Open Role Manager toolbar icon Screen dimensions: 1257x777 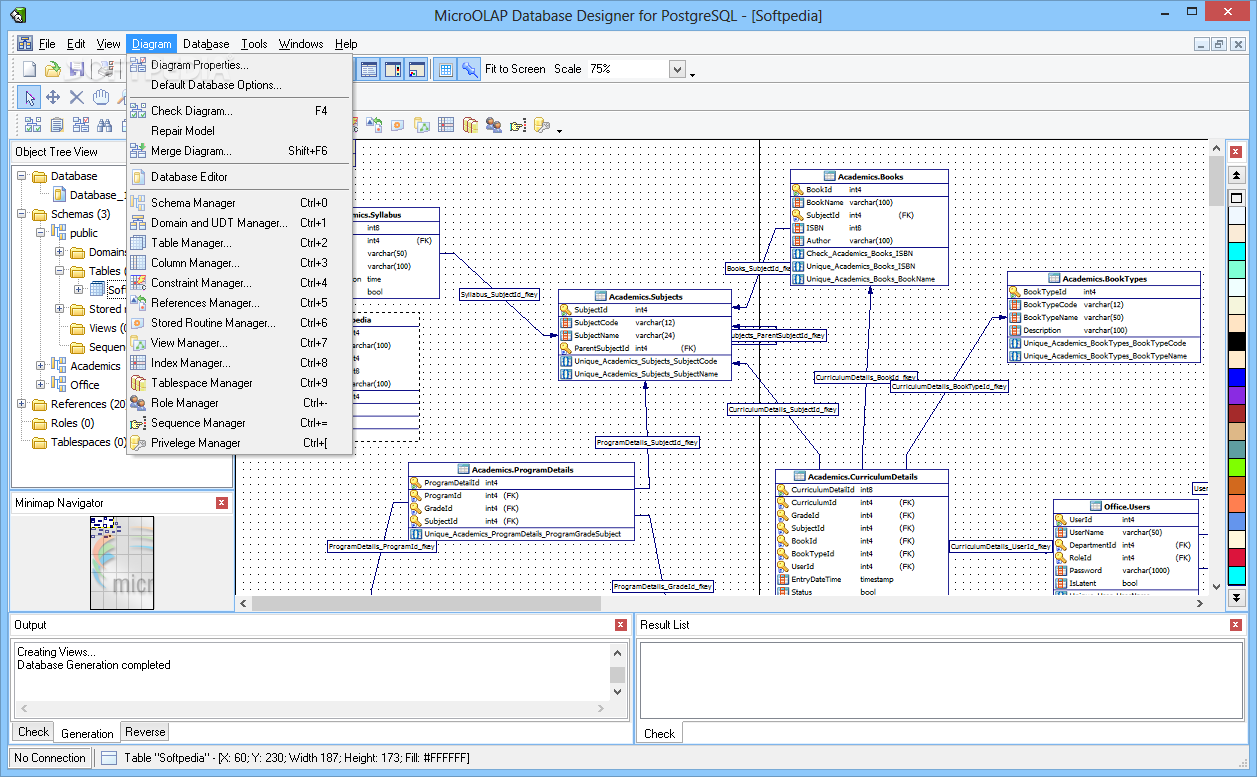point(493,125)
